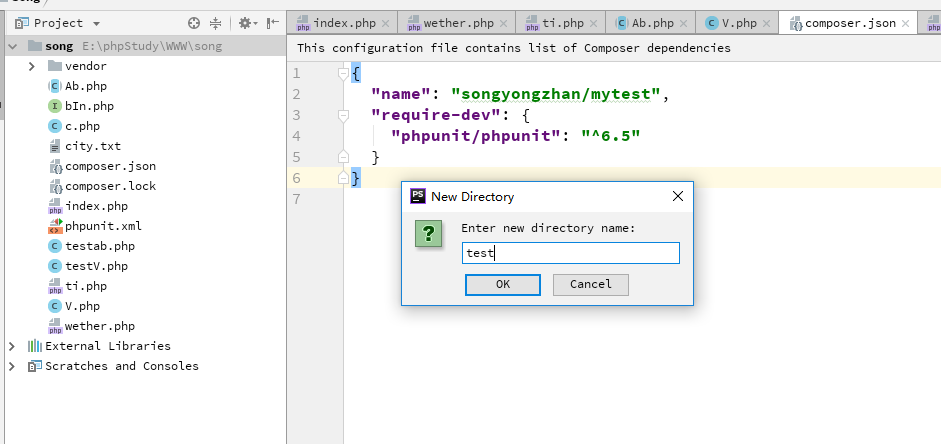Expand the vendor folder
The width and height of the screenshot is (941, 444).
pyautogui.click(x=32, y=66)
